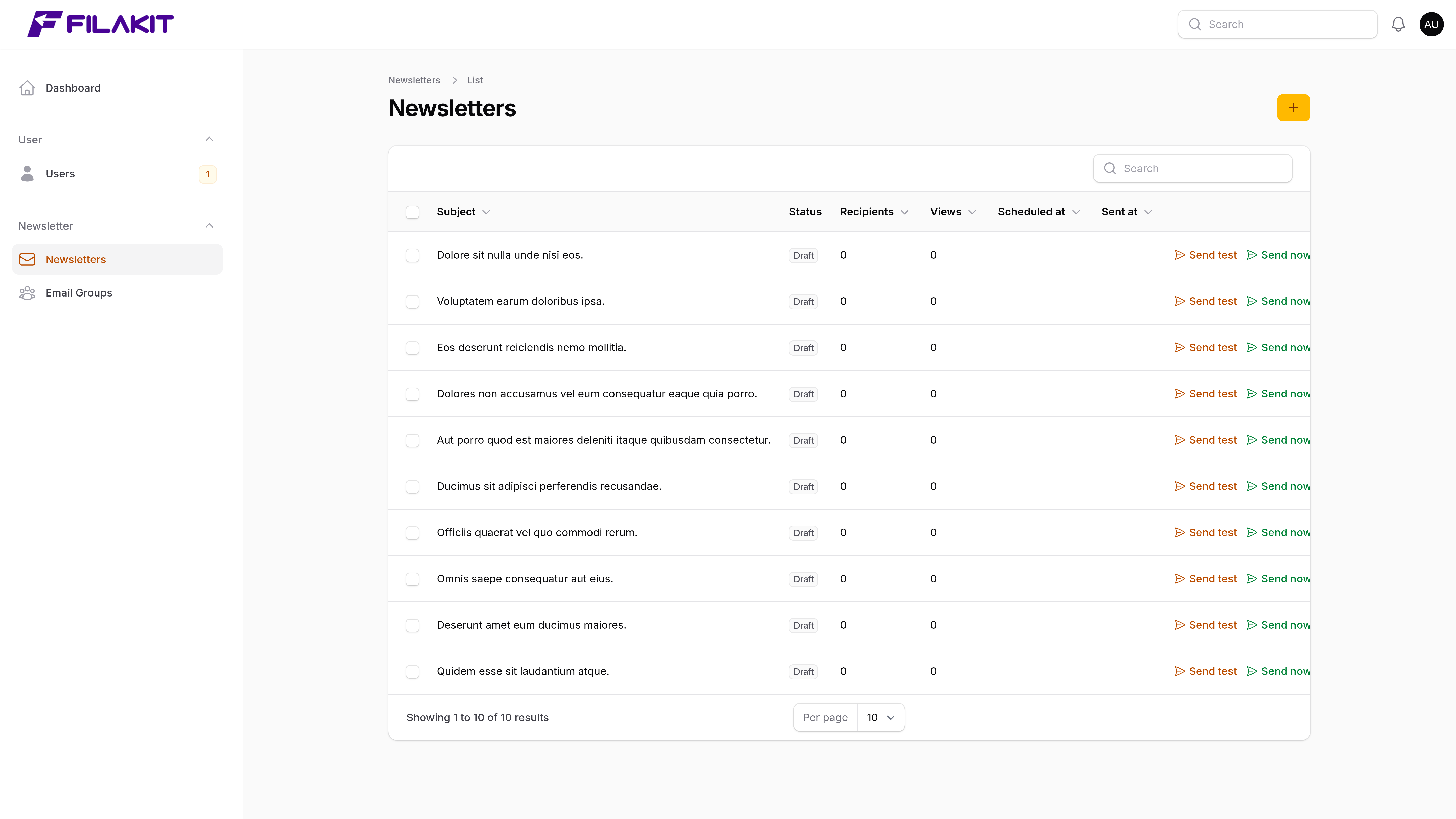Check the row 'Dolores non accusamus vel eum'
Screen dimensions: 1456x819
point(413,395)
